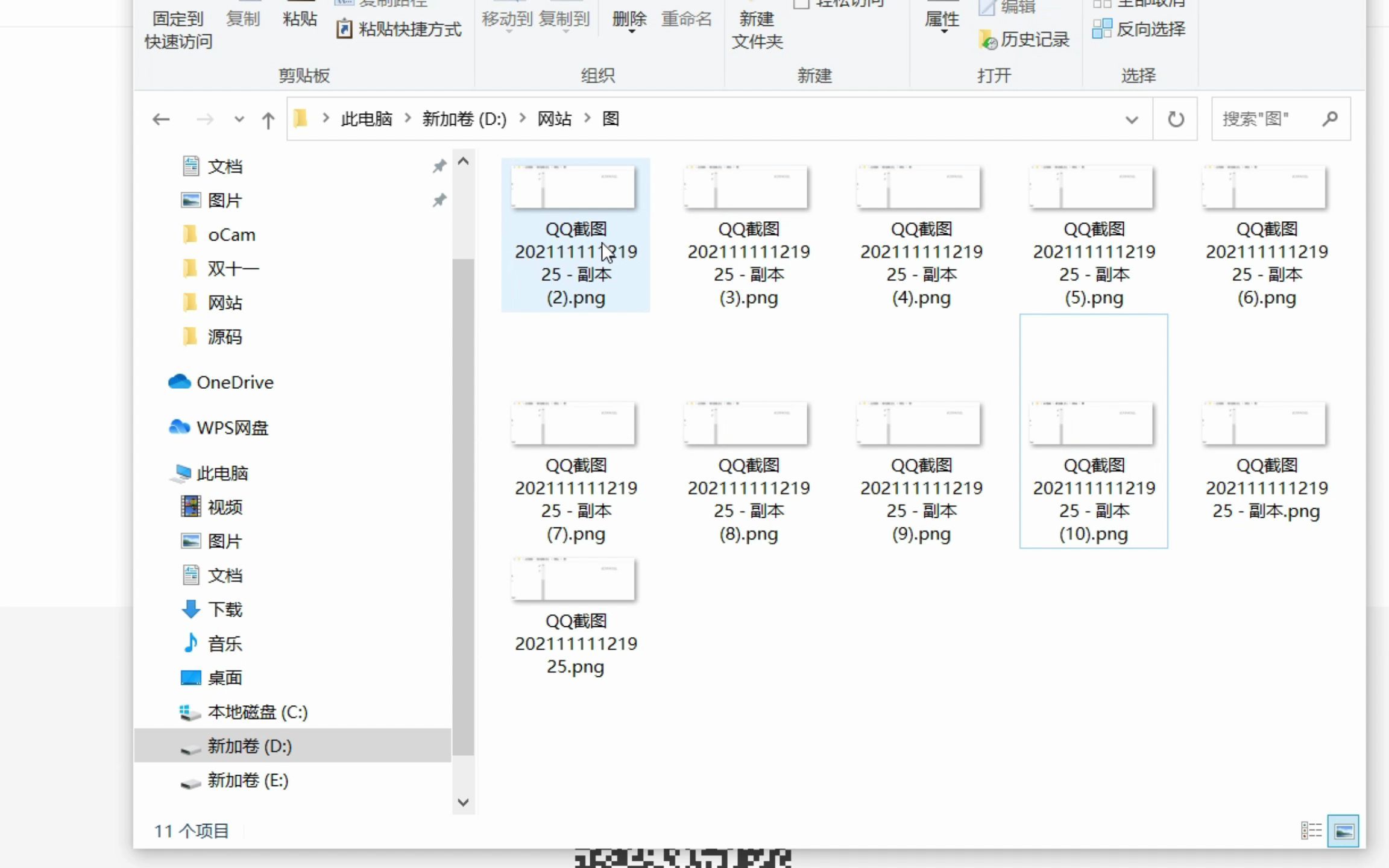The width and height of the screenshot is (1389, 868).
Task: Click 历史记录 in the ribbon
Action: (1024, 39)
